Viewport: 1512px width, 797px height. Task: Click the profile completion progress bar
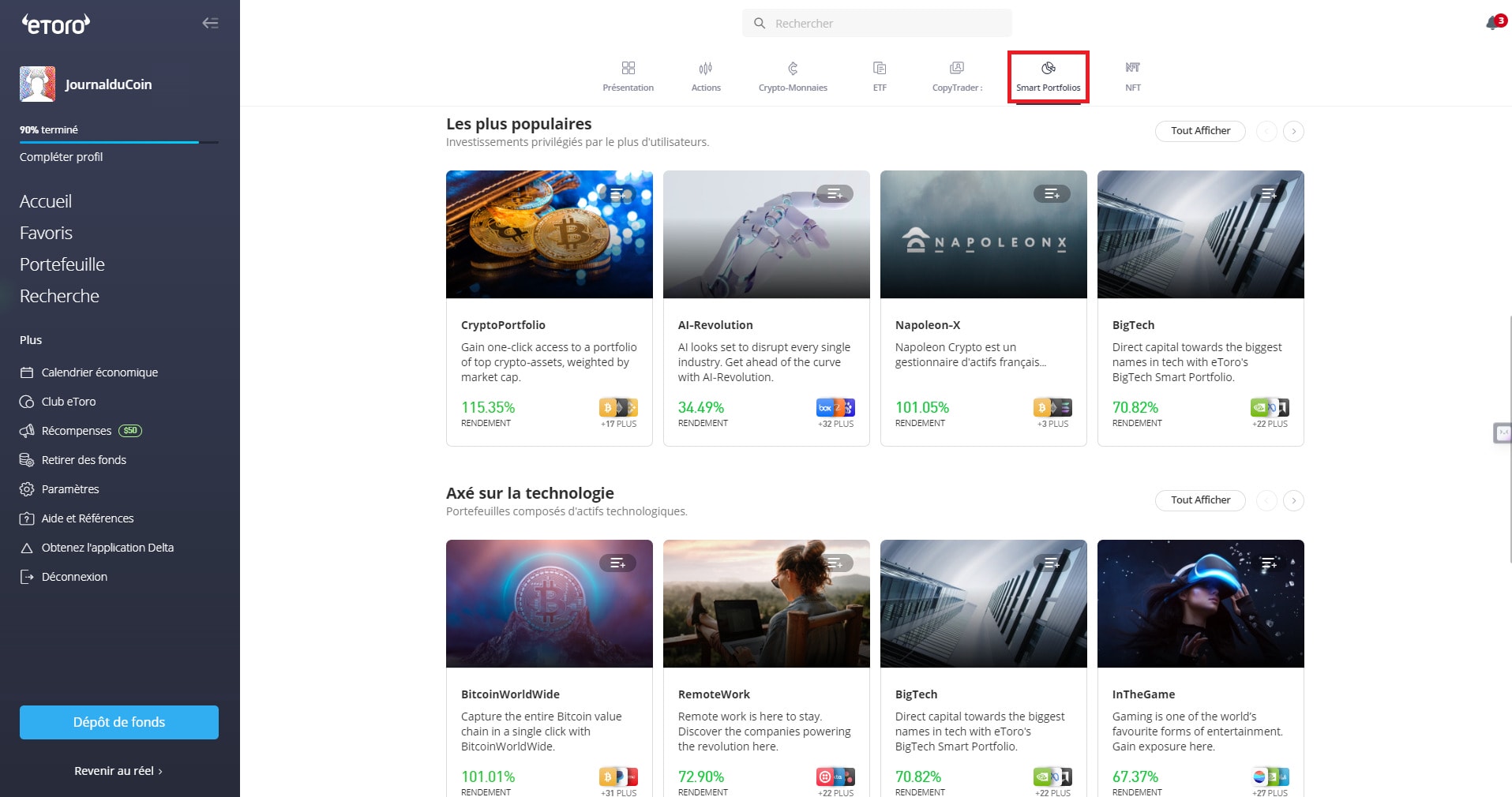119,142
